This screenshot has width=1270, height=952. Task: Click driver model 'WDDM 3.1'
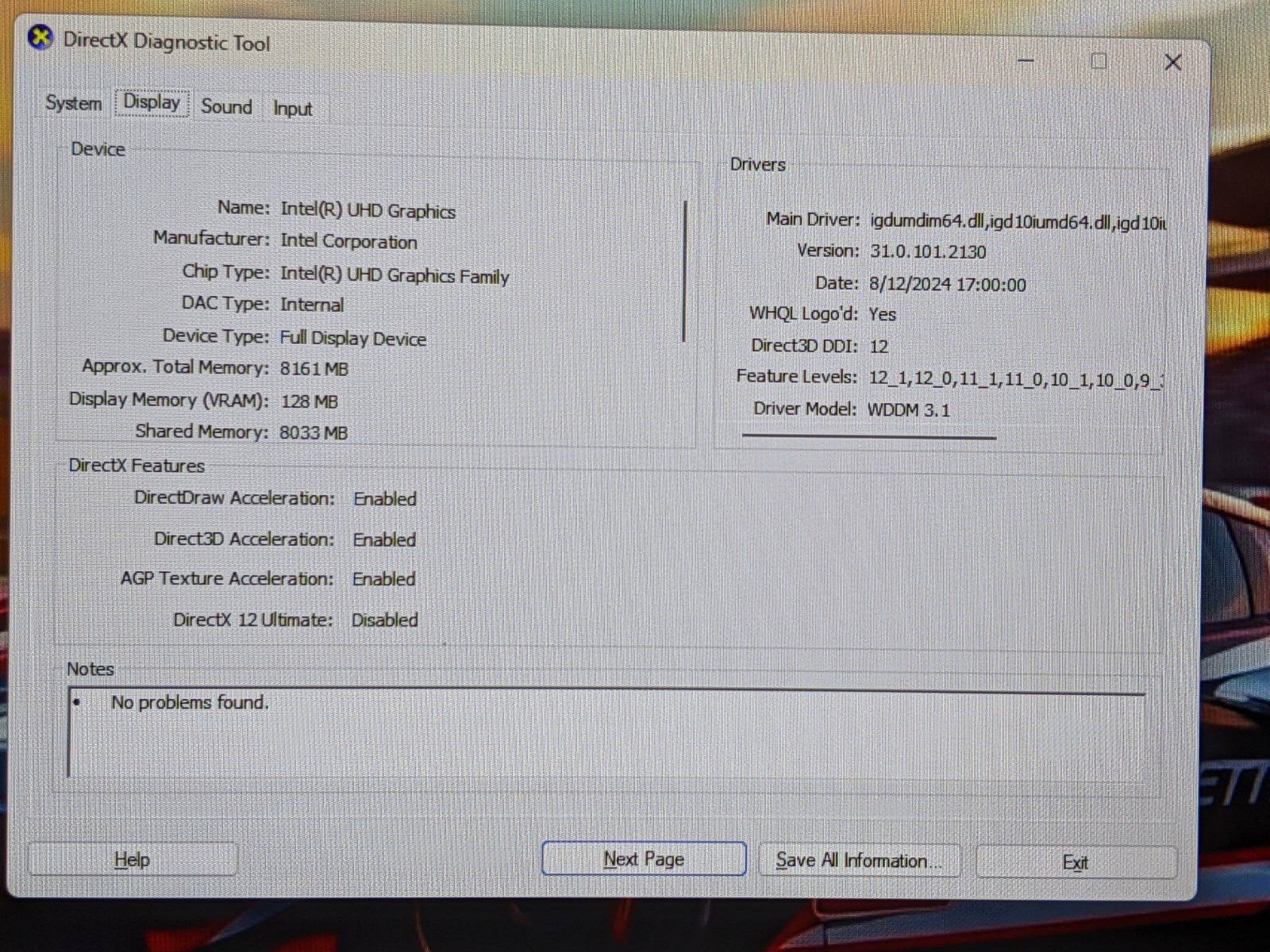[x=909, y=410]
